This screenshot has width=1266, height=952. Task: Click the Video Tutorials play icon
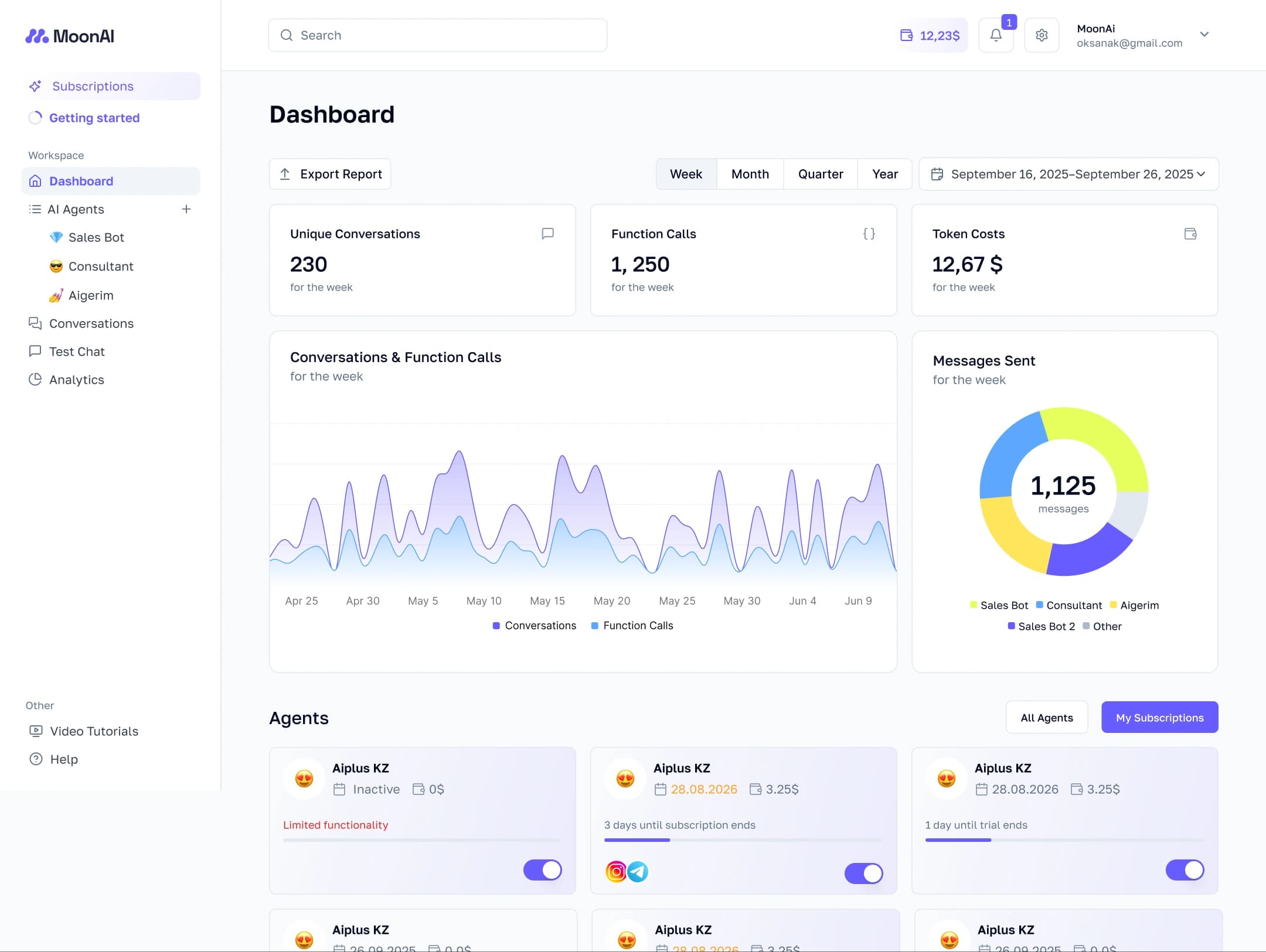pyautogui.click(x=36, y=731)
